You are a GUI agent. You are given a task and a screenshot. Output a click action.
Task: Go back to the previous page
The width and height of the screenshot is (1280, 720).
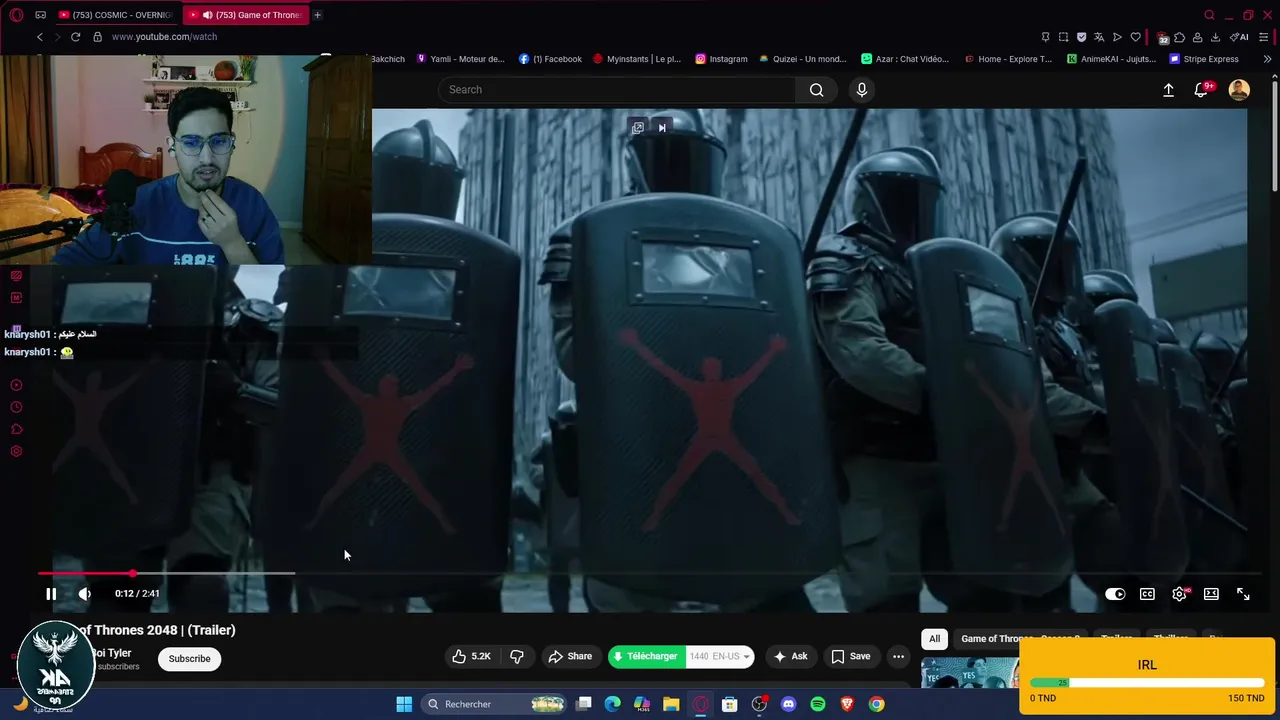[x=40, y=37]
